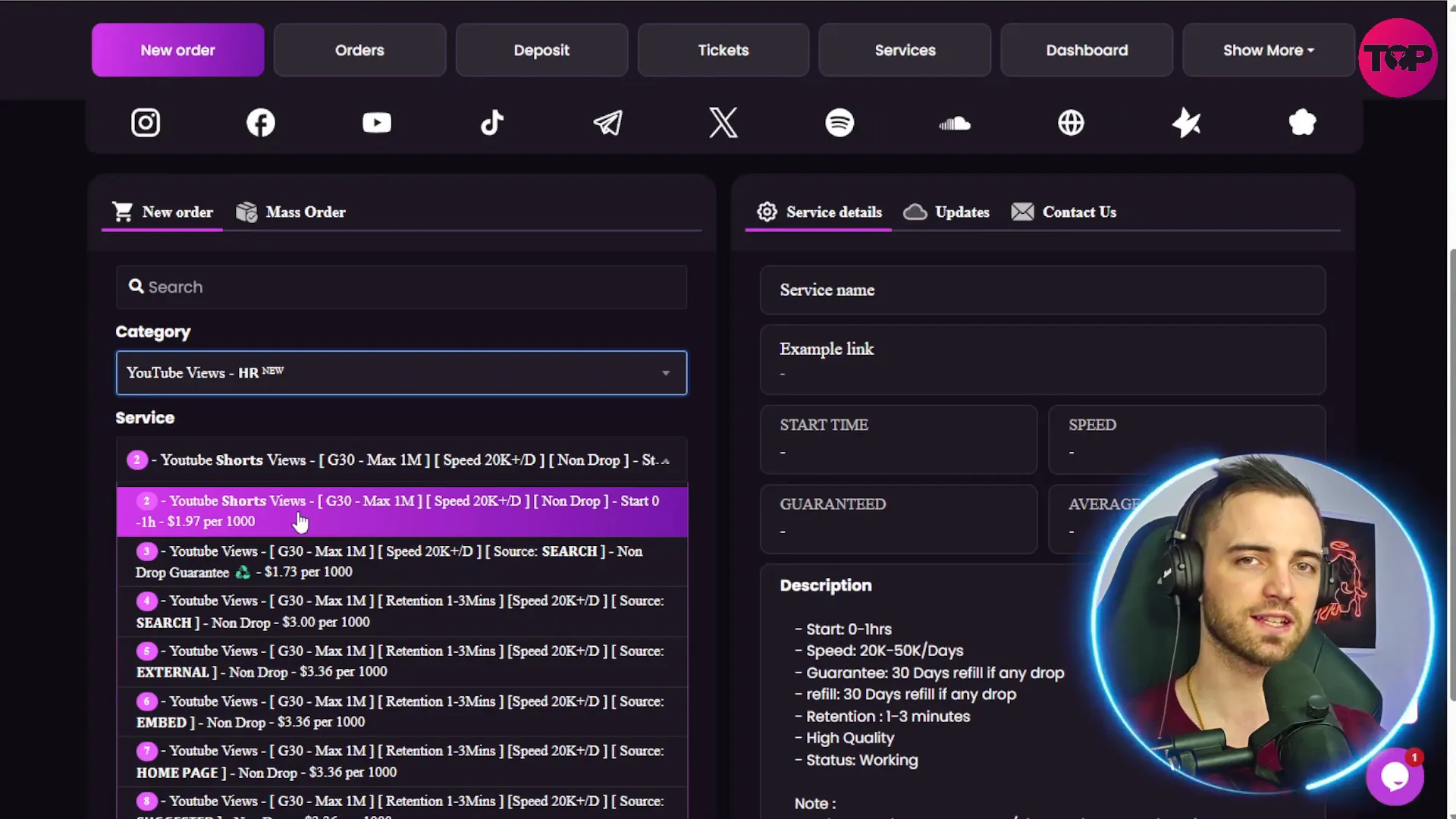Click the SPEED info box
The width and height of the screenshot is (1456, 819).
pos(1187,440)
